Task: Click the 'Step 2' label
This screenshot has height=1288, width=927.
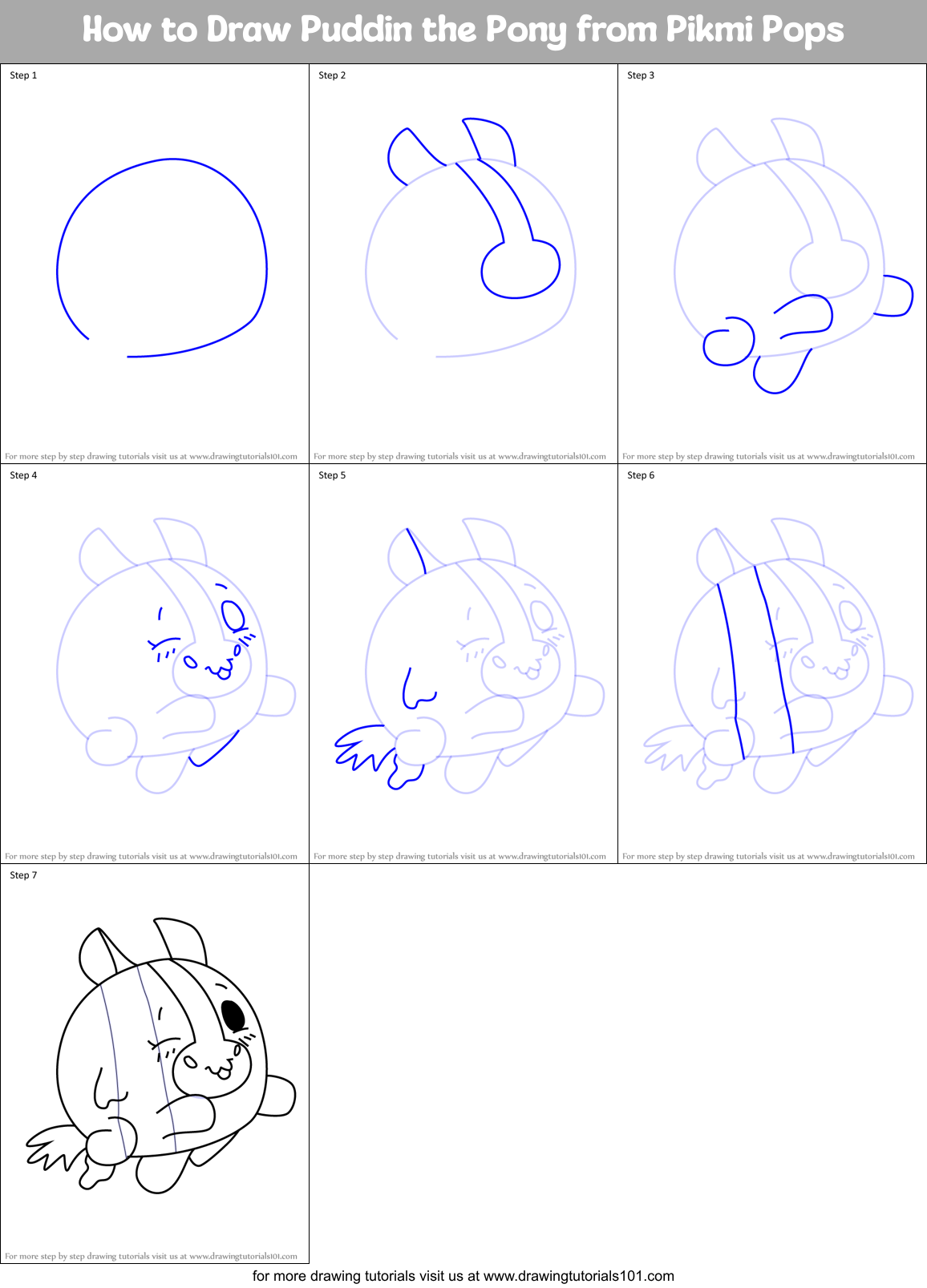Action: click(332, 75)
